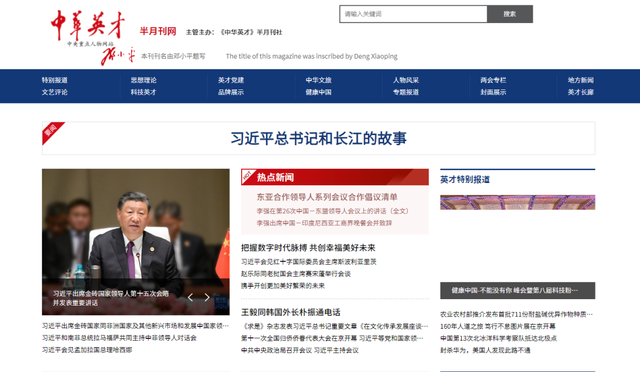This screenshot has width=640, height=372.
Task: Open the 特别报道 nav section
Action: (55, 80)
